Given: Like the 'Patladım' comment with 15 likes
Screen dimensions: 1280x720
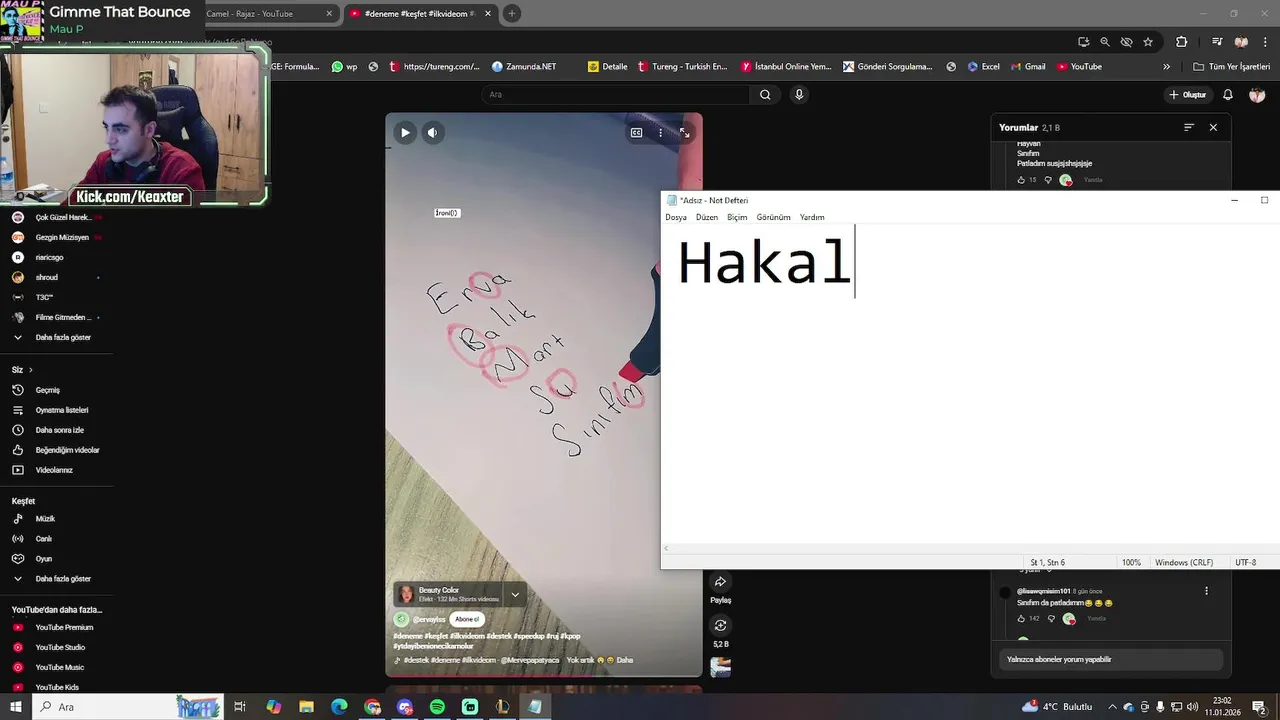Looking at the screenshot, I should point(1021,180).
